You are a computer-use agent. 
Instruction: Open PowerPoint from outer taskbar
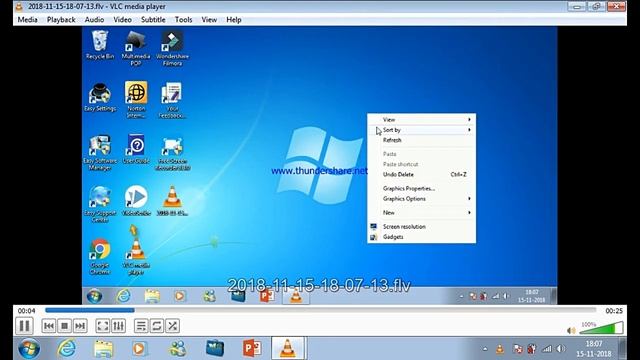(252, 349)
